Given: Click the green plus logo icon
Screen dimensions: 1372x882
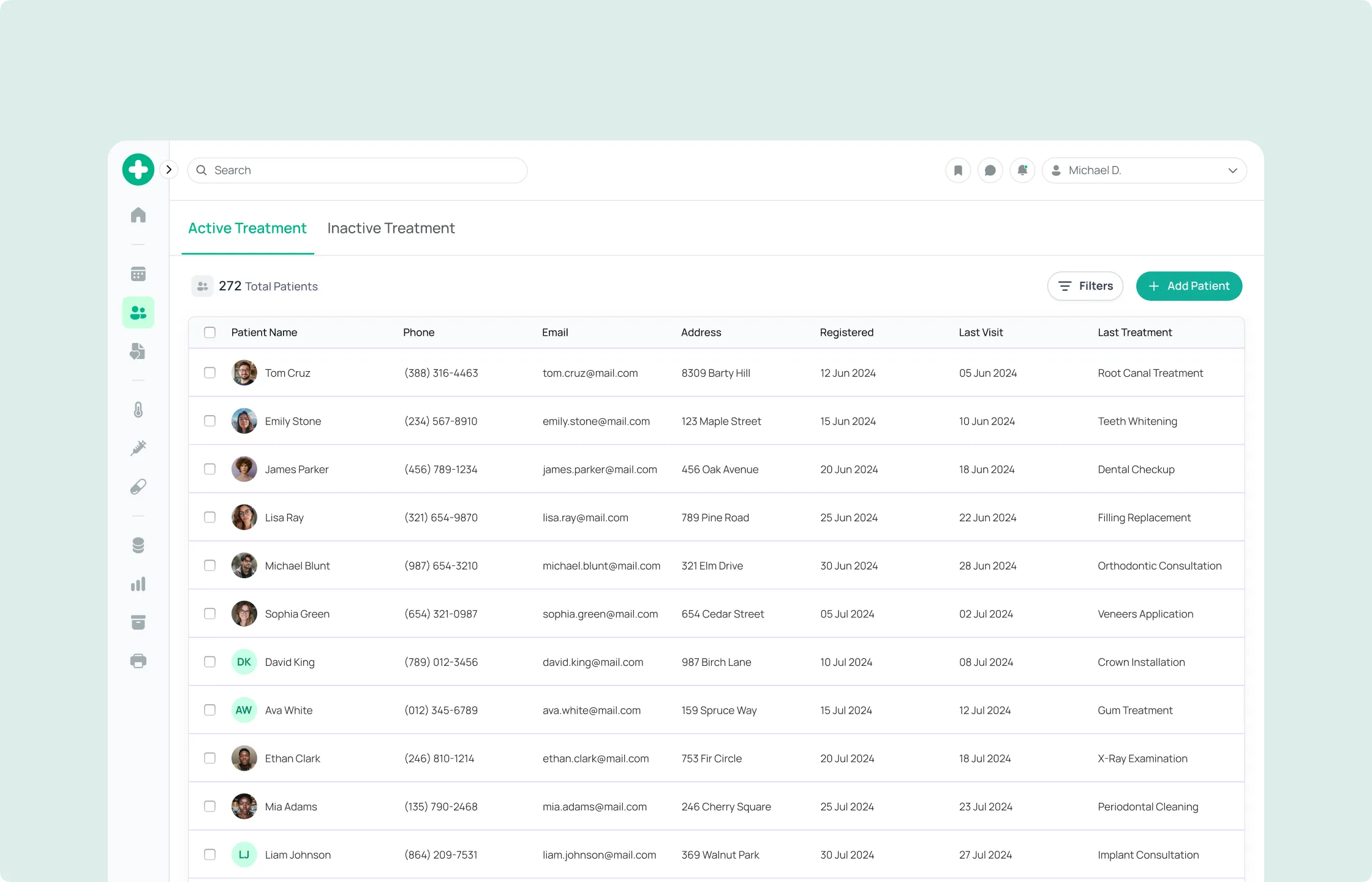Looking at the screenshot, I should (x=138, y=170).
